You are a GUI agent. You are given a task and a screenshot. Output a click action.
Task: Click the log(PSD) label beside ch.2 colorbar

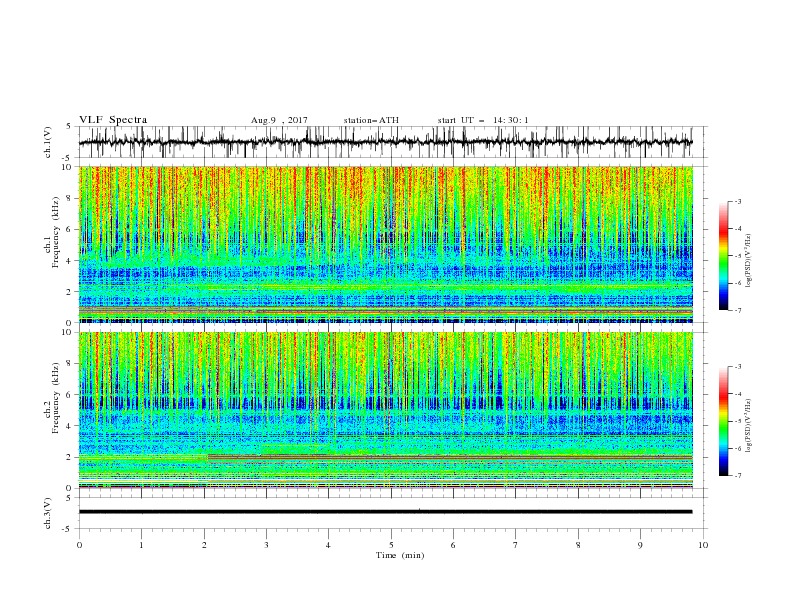click(749, 425)
